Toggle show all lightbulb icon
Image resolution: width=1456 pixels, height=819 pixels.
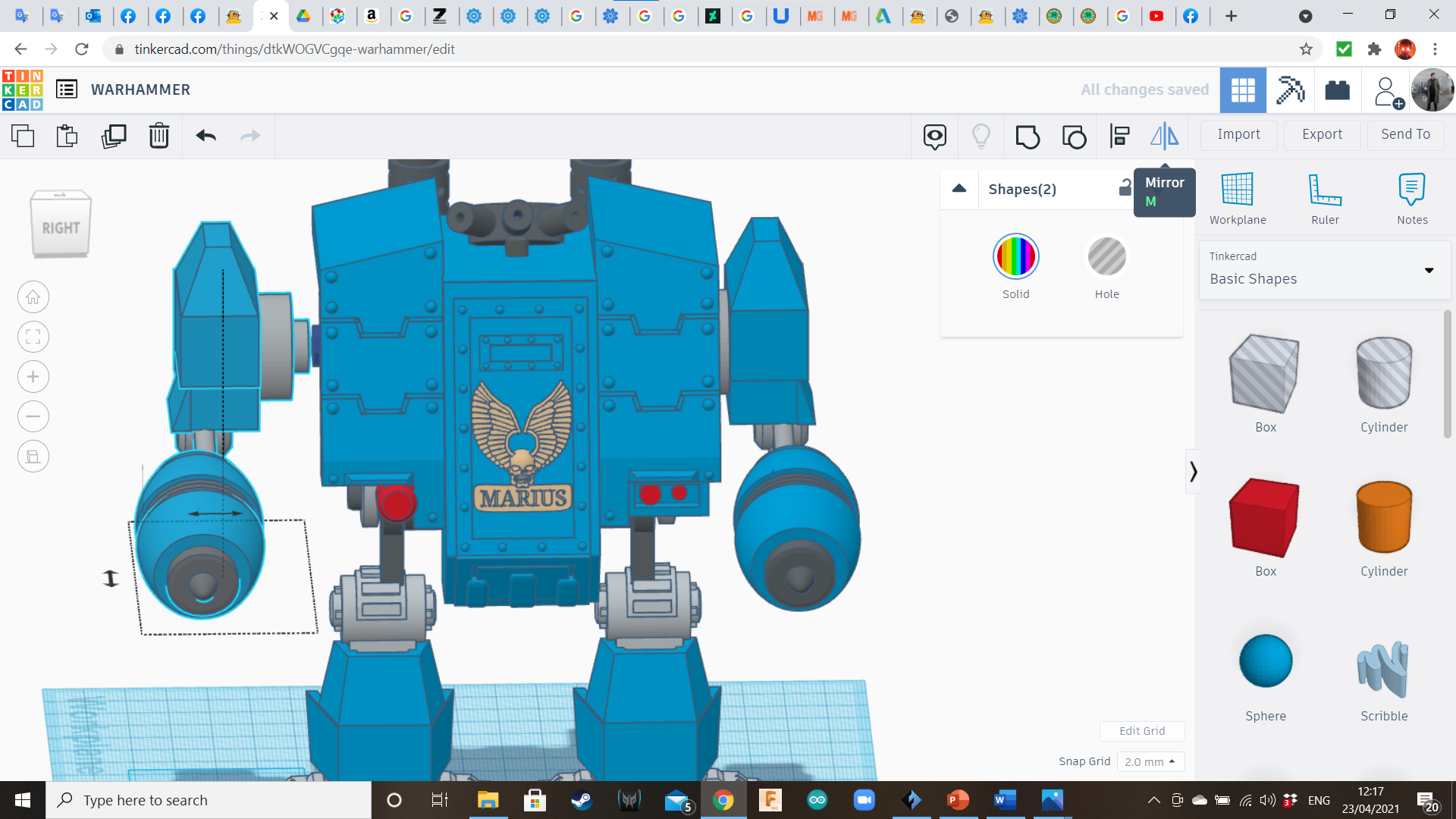[x=981, y=136]
